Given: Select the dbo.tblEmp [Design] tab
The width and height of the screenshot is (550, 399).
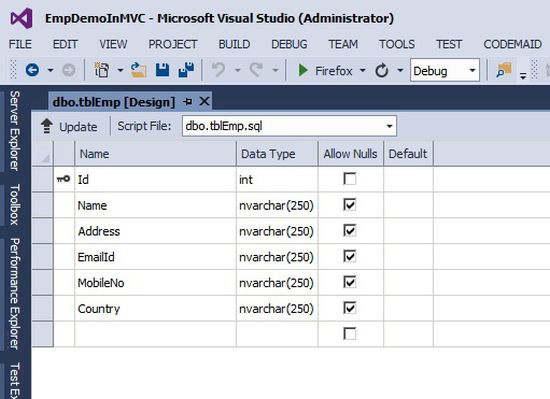Looking at the screenshot, I should [114, 102].
